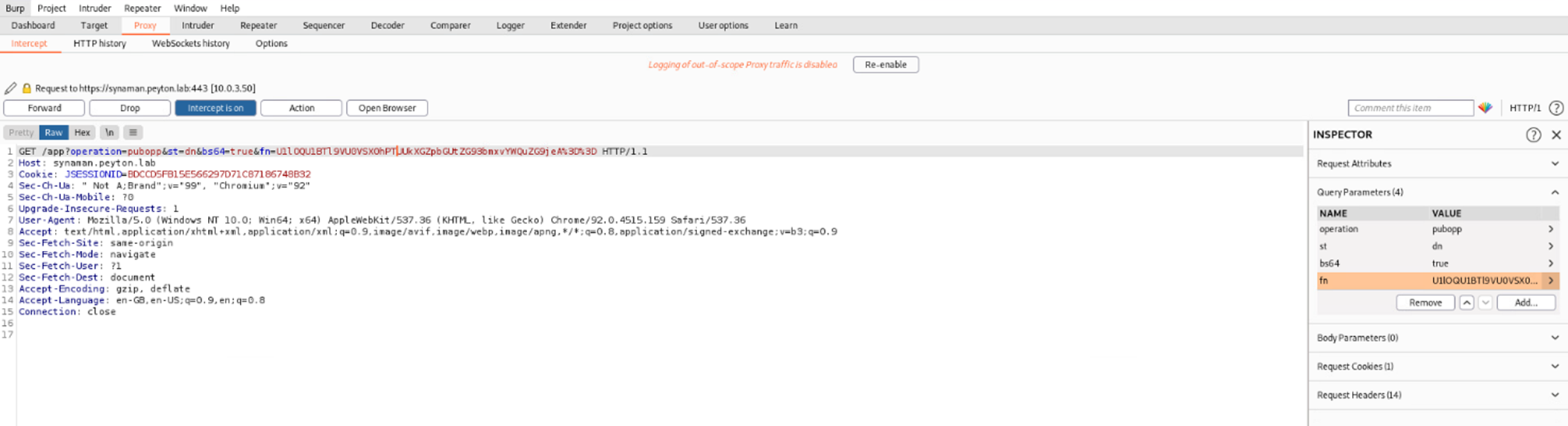Close the Inspector panel

tap(1556, 134)
